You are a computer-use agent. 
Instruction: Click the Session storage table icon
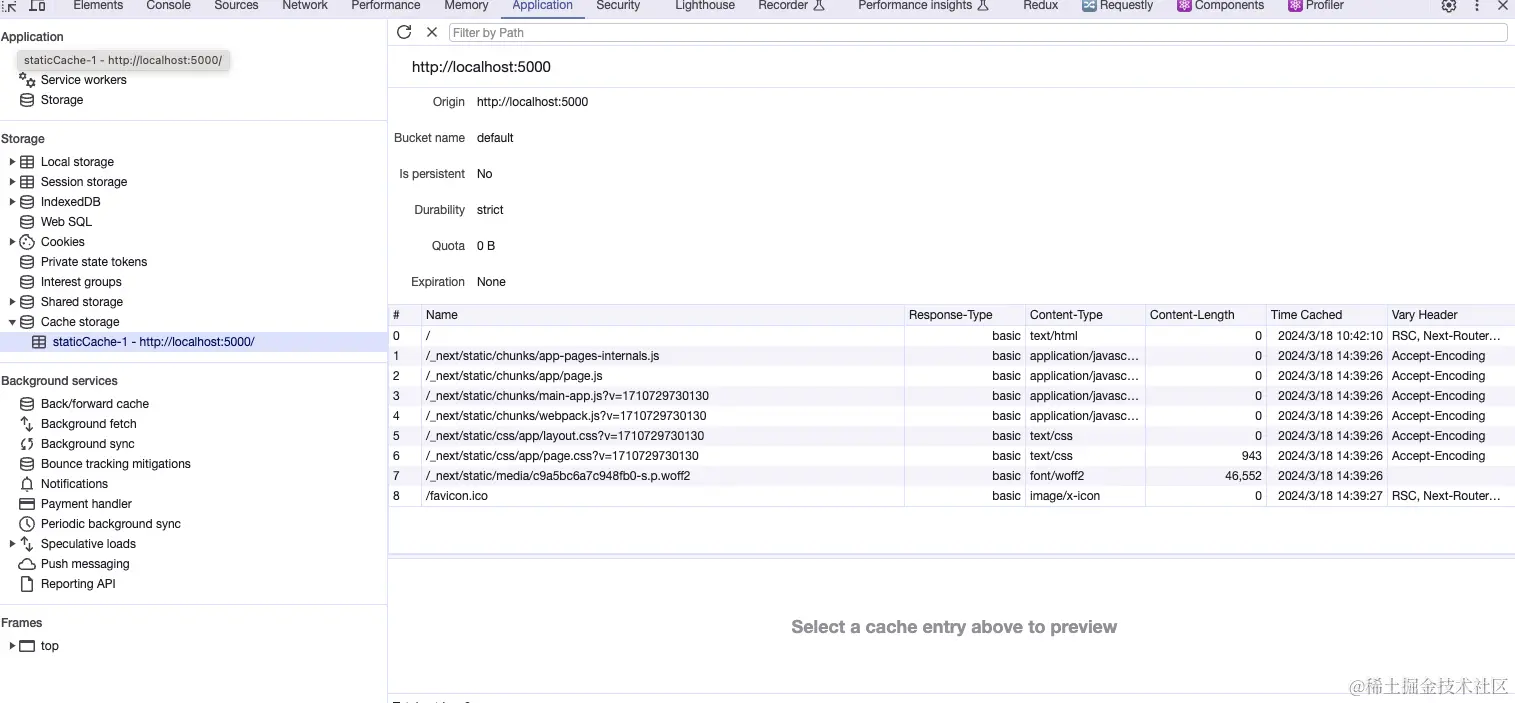(x=27, y=182)
